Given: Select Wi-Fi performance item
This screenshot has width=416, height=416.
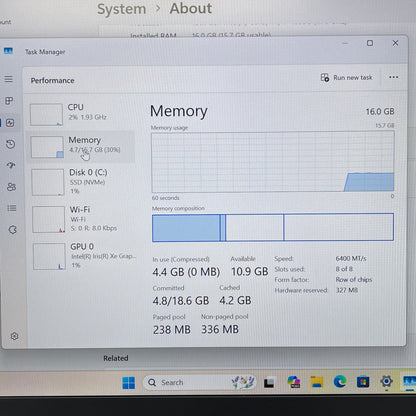Looking at the screenshot, I should (x=82, y=219).
